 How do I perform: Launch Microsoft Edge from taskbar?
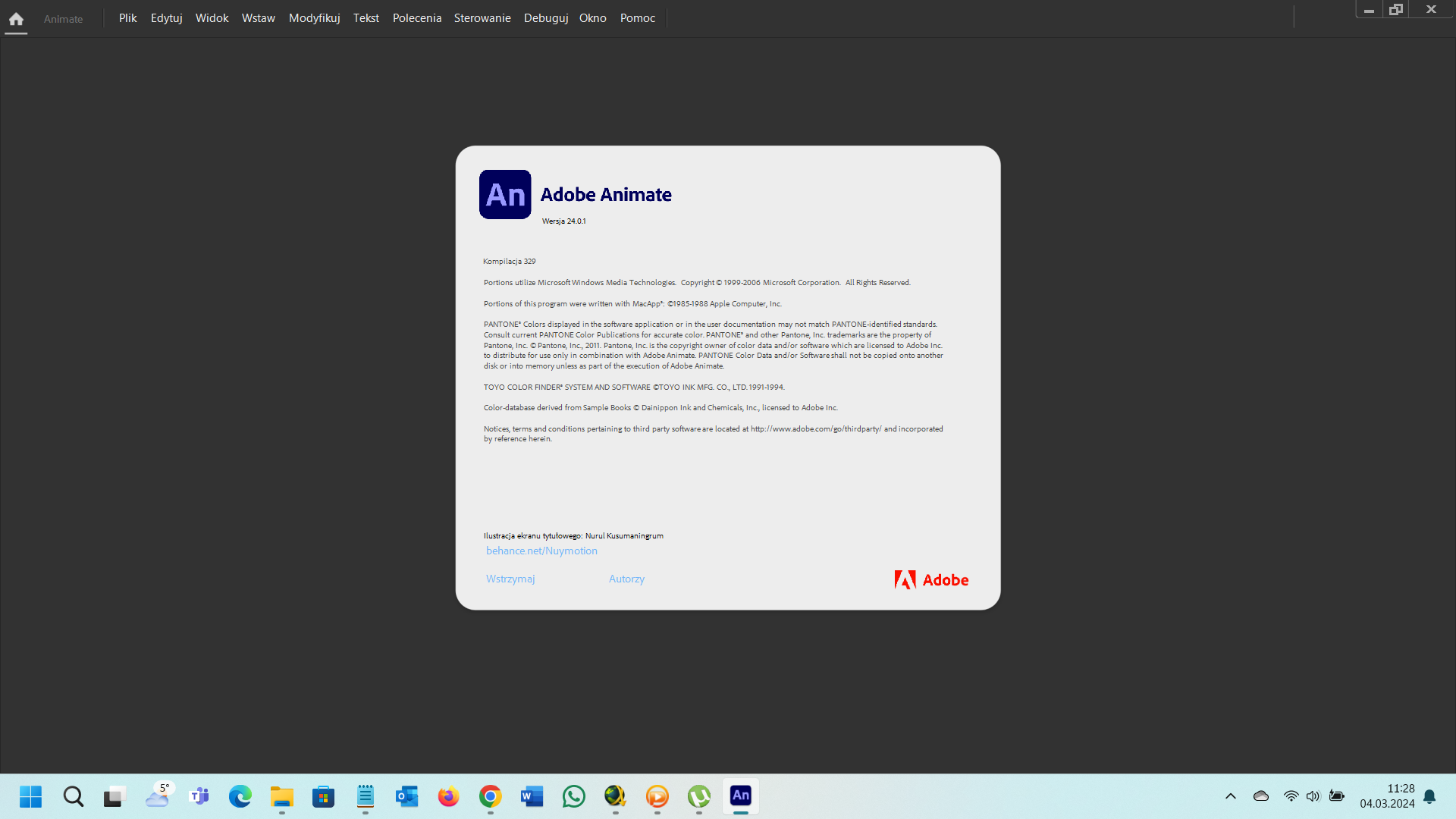pyautogui.click(x=240, y=796)
